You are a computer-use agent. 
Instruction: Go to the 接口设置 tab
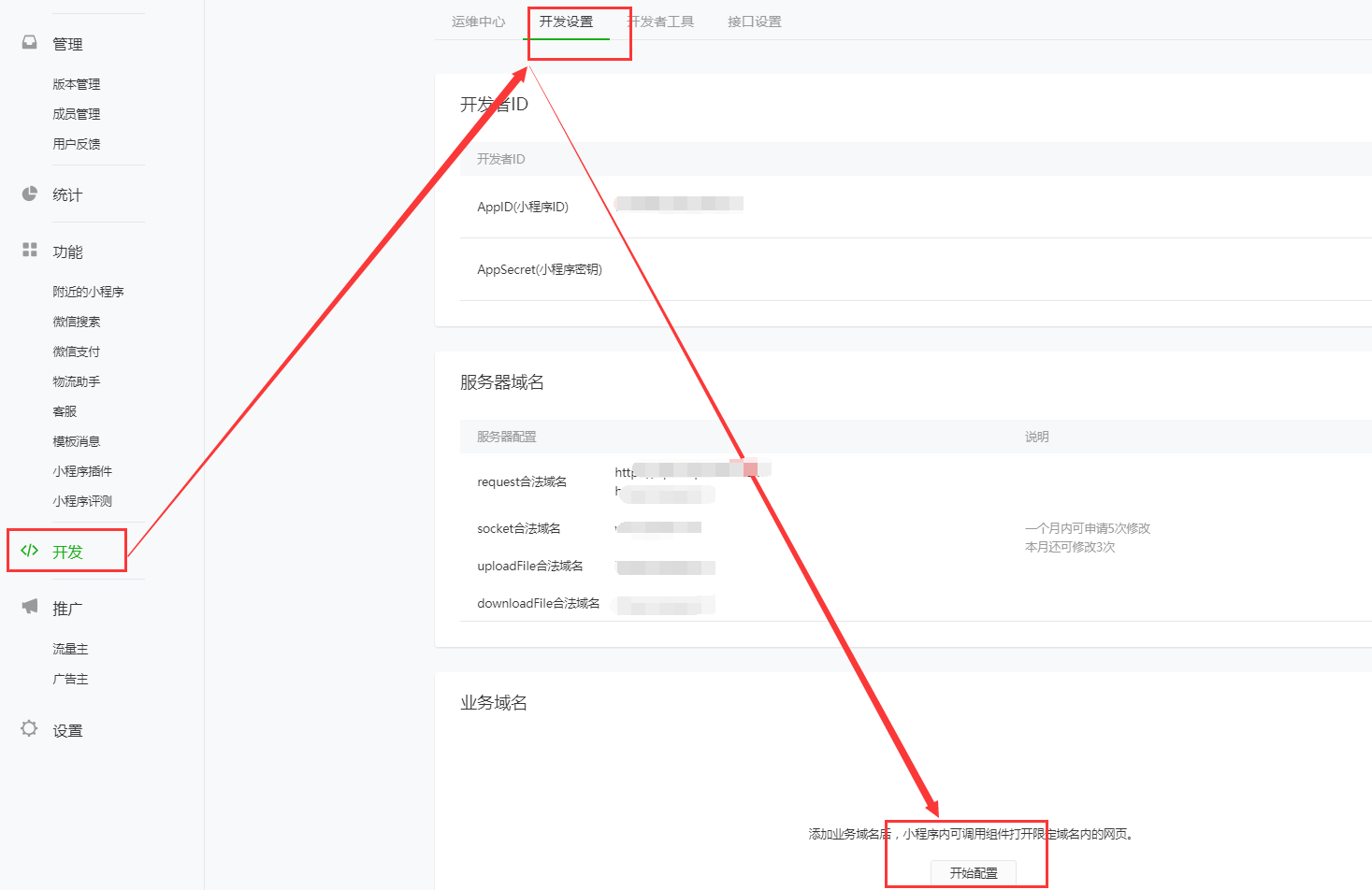pos(754,22)
